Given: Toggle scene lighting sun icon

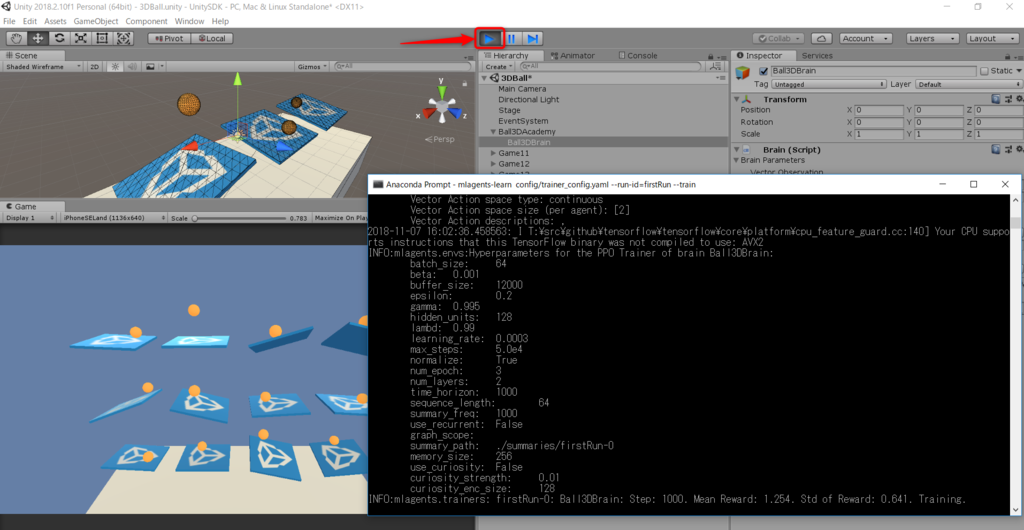Looking at the screenshot, I should coord(116,67).
